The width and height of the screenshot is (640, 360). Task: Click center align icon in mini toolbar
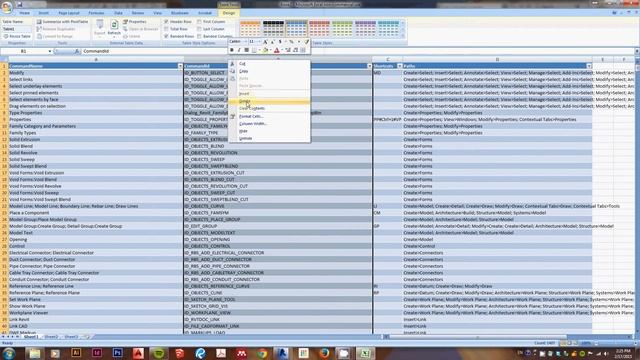click(x=246, y=50)
